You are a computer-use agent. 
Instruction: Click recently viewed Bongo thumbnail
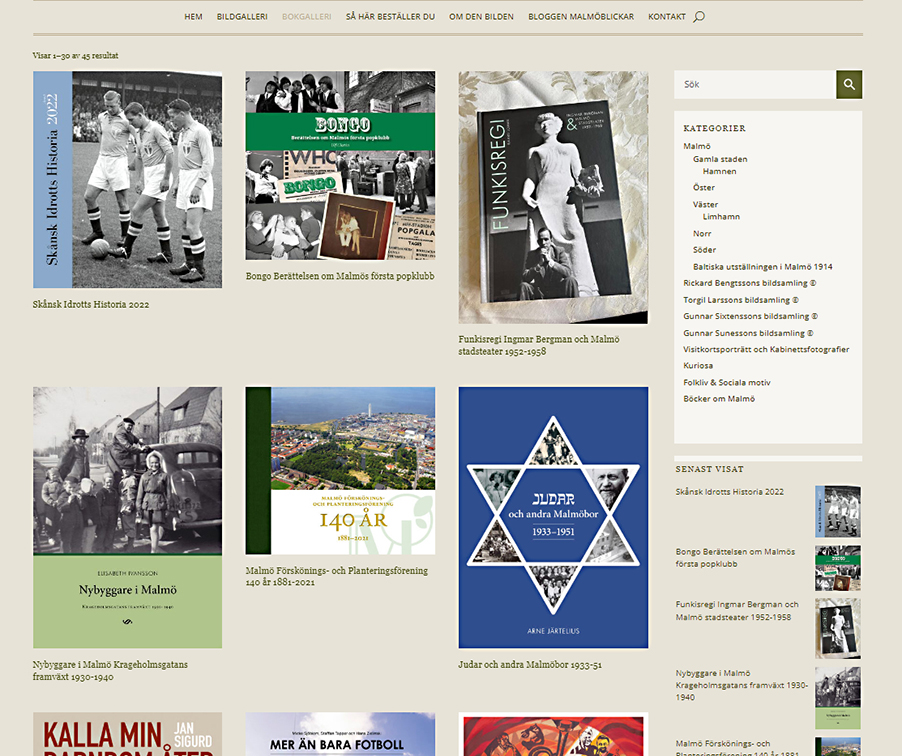[838, 568]
